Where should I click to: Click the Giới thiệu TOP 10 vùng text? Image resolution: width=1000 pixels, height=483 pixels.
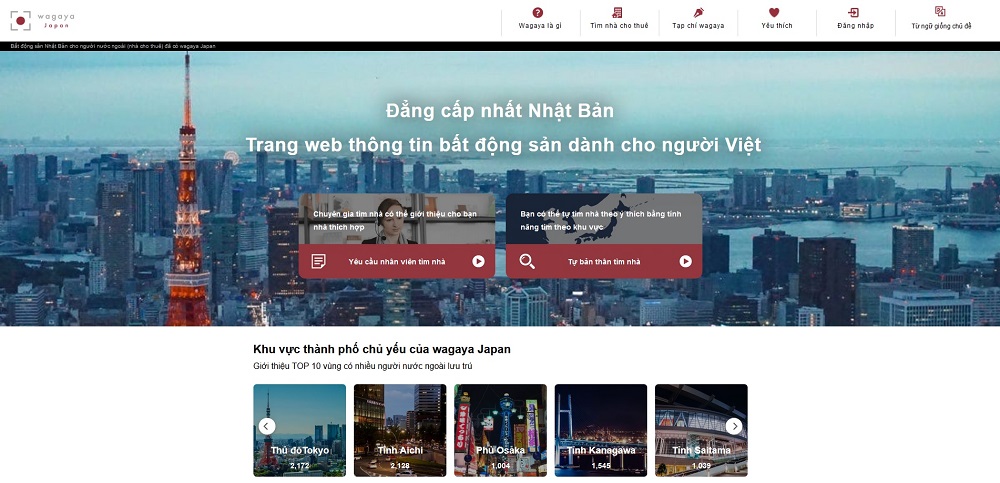[x=363, y=366]
